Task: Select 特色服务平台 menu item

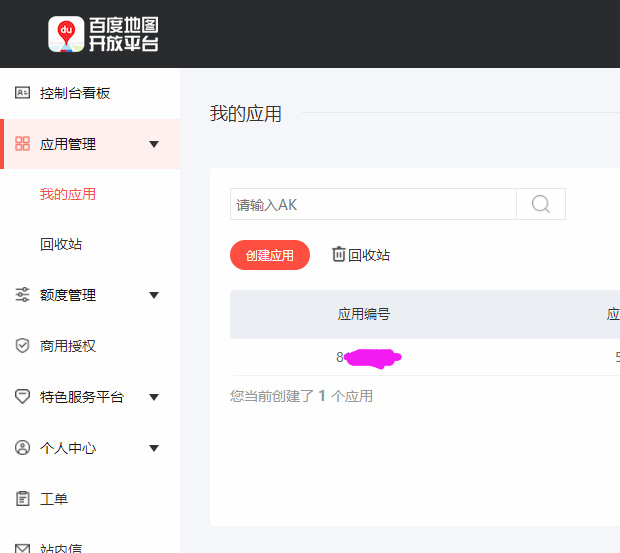Action: point(82,397)
